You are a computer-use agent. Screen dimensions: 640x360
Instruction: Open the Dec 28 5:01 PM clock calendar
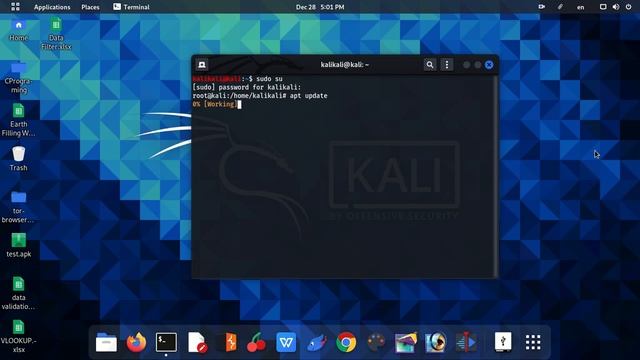[x=320, y=7]
